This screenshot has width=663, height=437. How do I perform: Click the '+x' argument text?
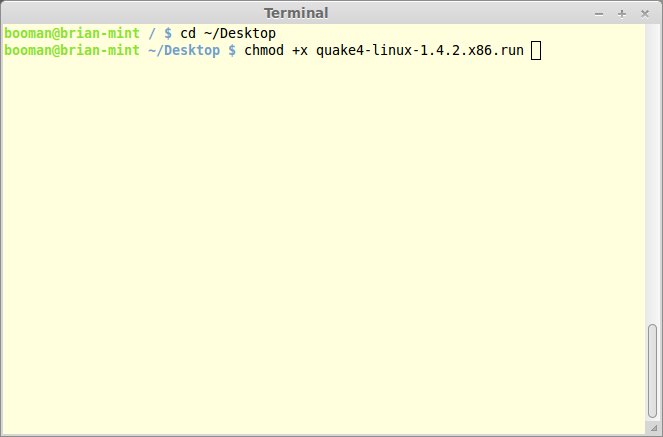(300, 51)
